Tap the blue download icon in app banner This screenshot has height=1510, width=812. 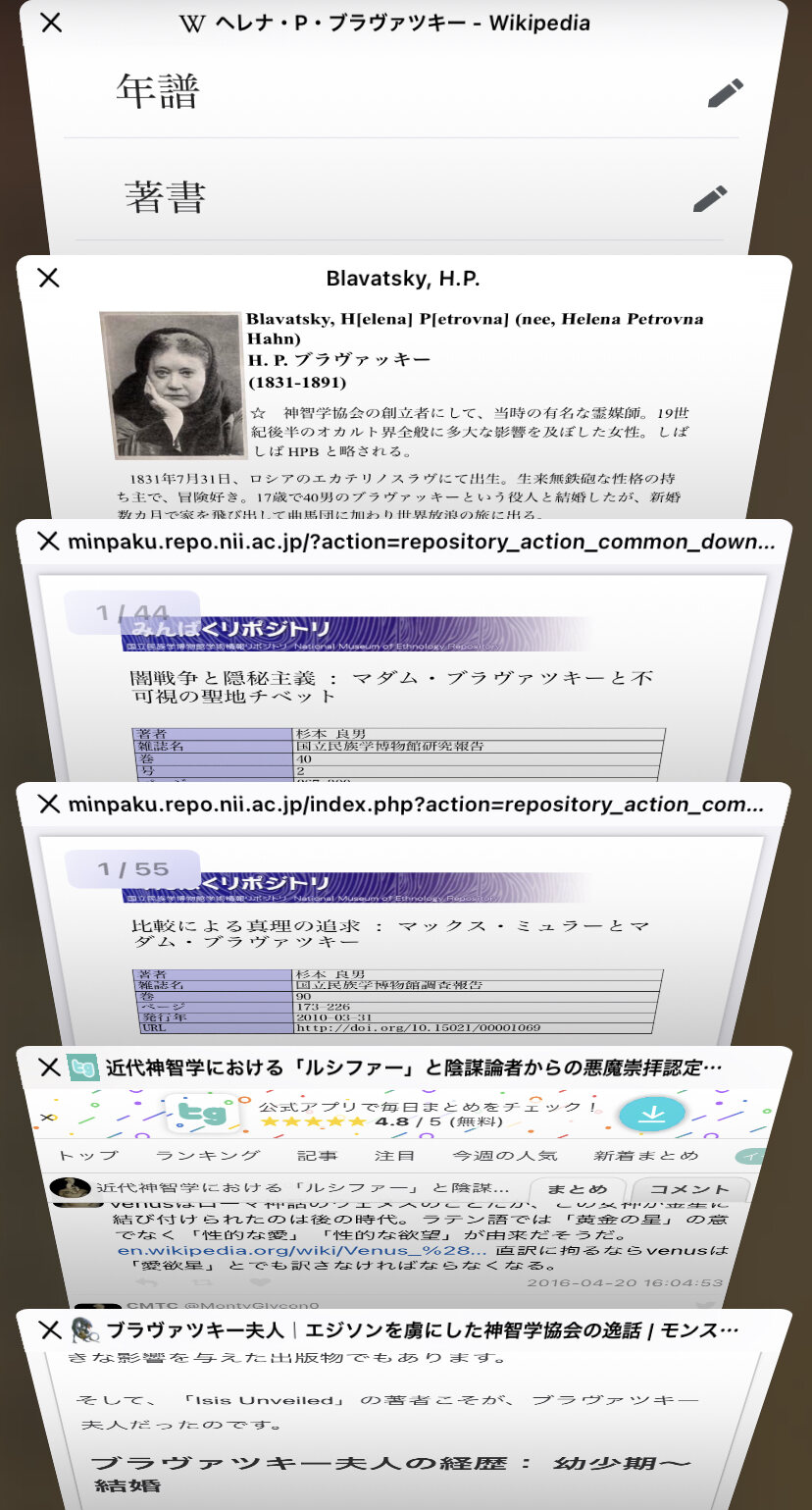tap(652, 1114)
